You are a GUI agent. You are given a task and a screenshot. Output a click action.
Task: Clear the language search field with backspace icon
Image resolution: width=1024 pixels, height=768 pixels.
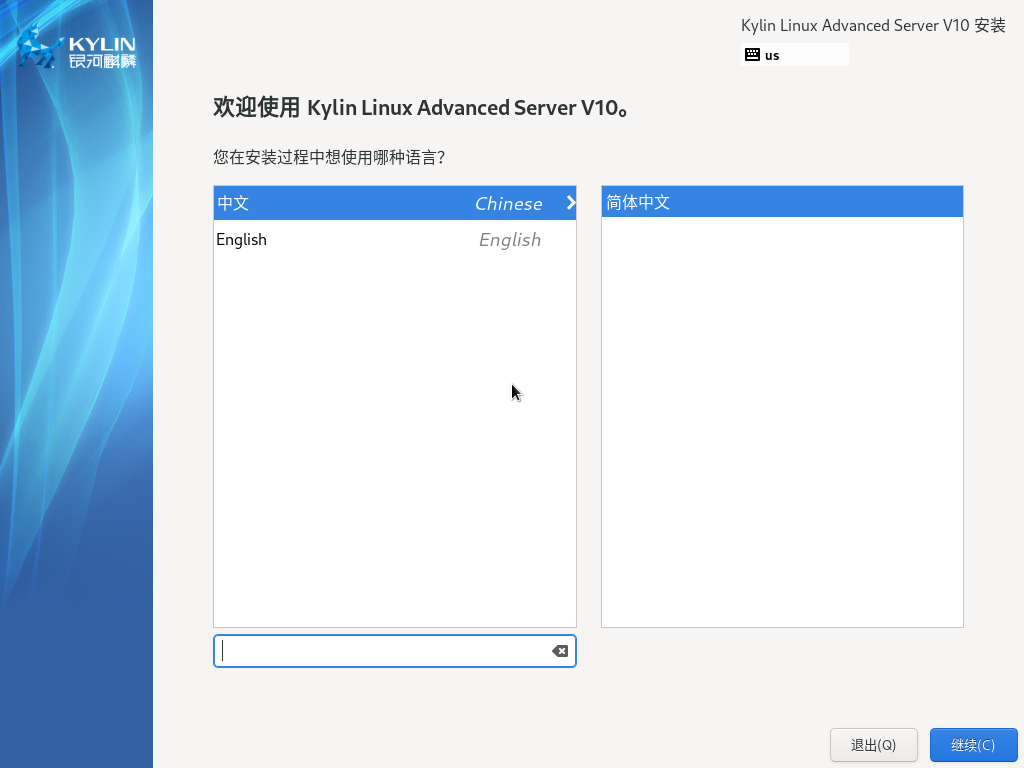[560, 651]
